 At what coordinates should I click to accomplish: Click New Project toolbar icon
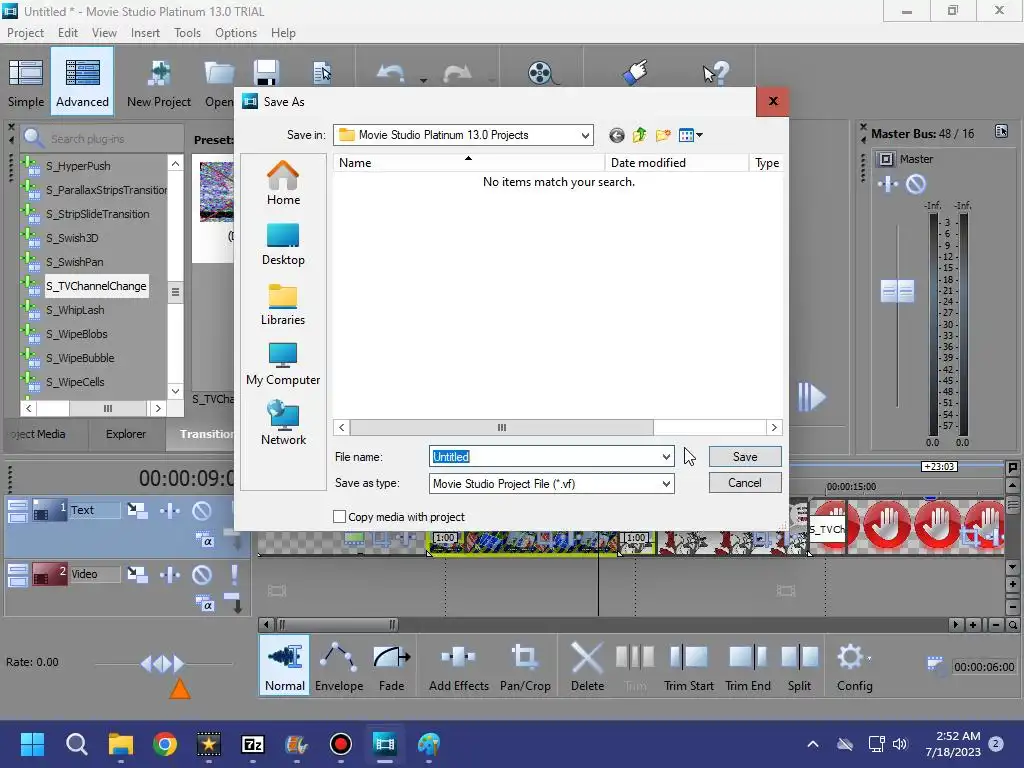pos(159,83)
